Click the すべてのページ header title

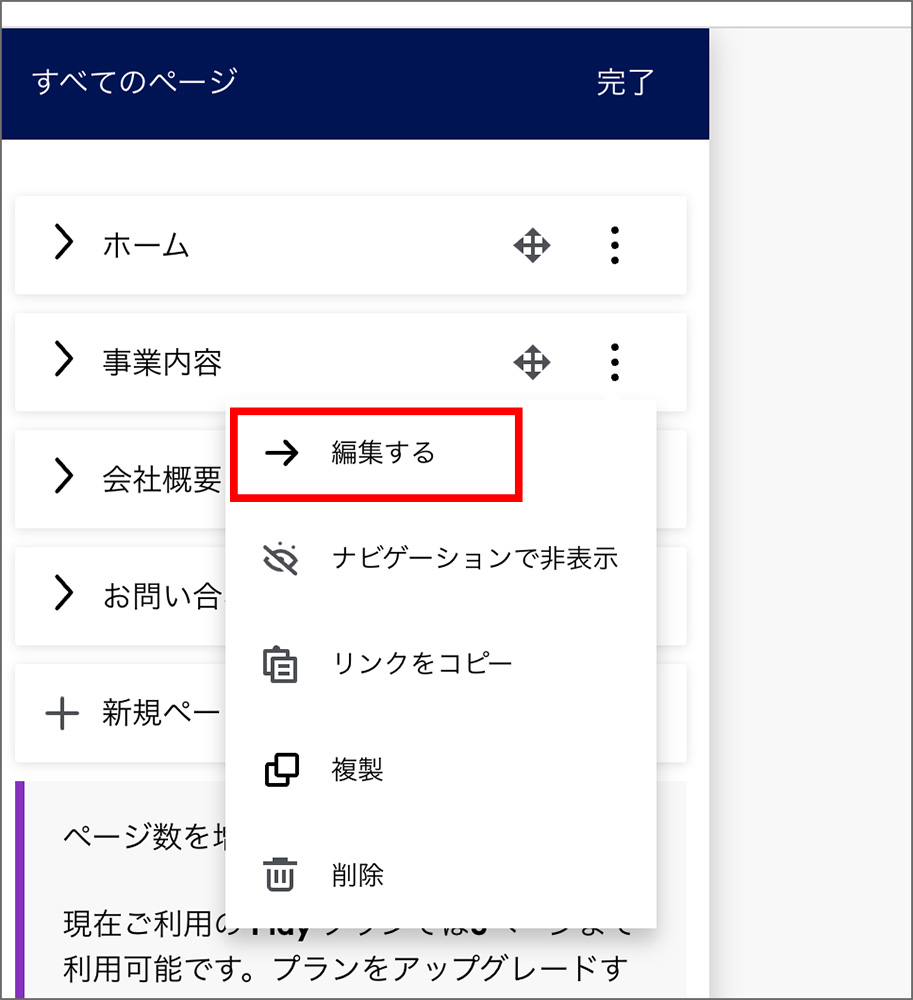[x=135, y=82]
